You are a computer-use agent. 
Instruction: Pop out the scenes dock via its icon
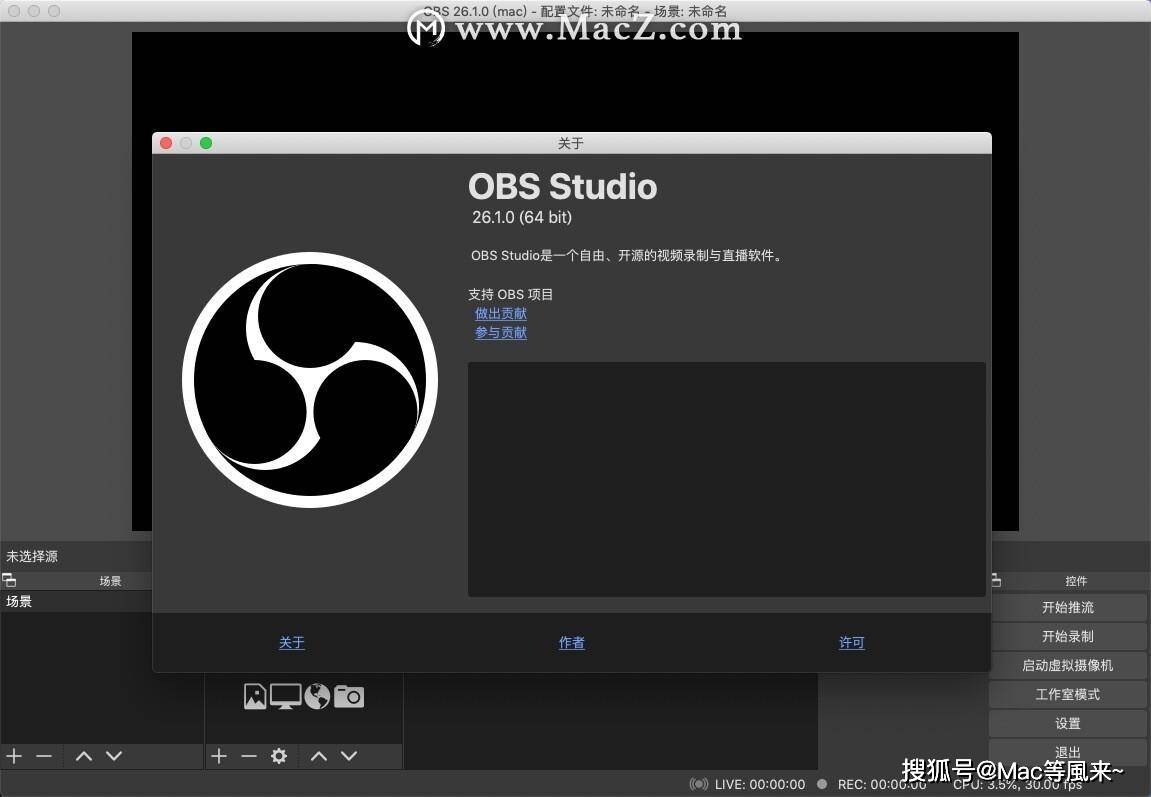(x=9, y=581)
